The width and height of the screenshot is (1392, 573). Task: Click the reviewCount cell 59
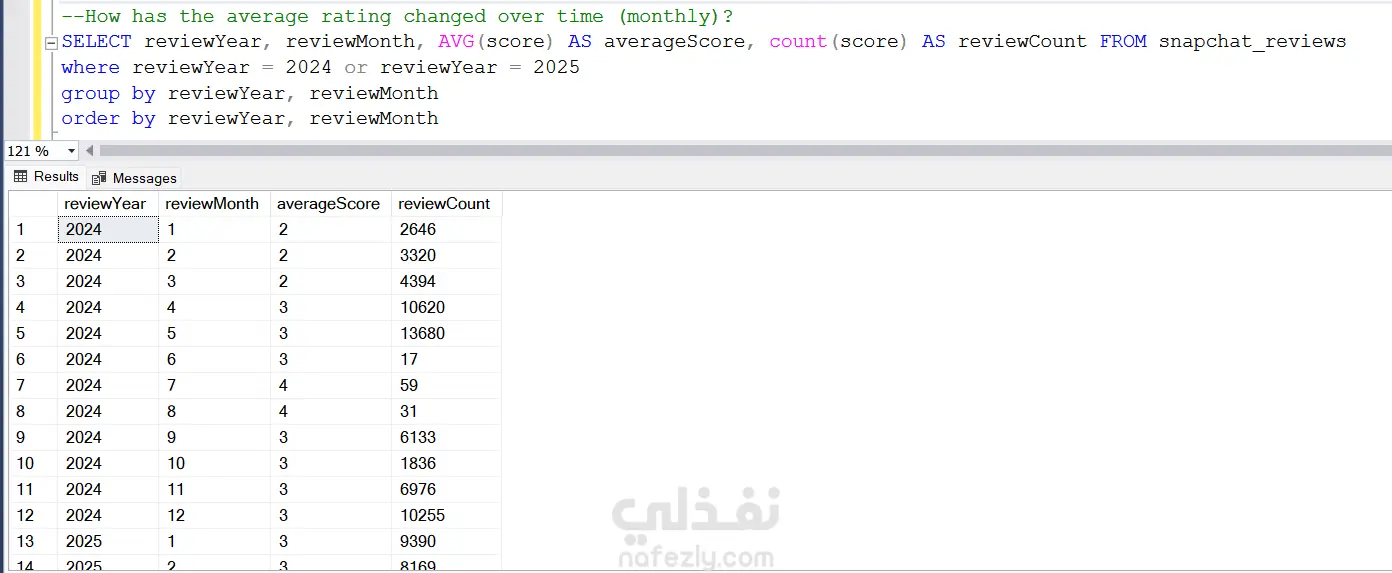click(446, 386)
